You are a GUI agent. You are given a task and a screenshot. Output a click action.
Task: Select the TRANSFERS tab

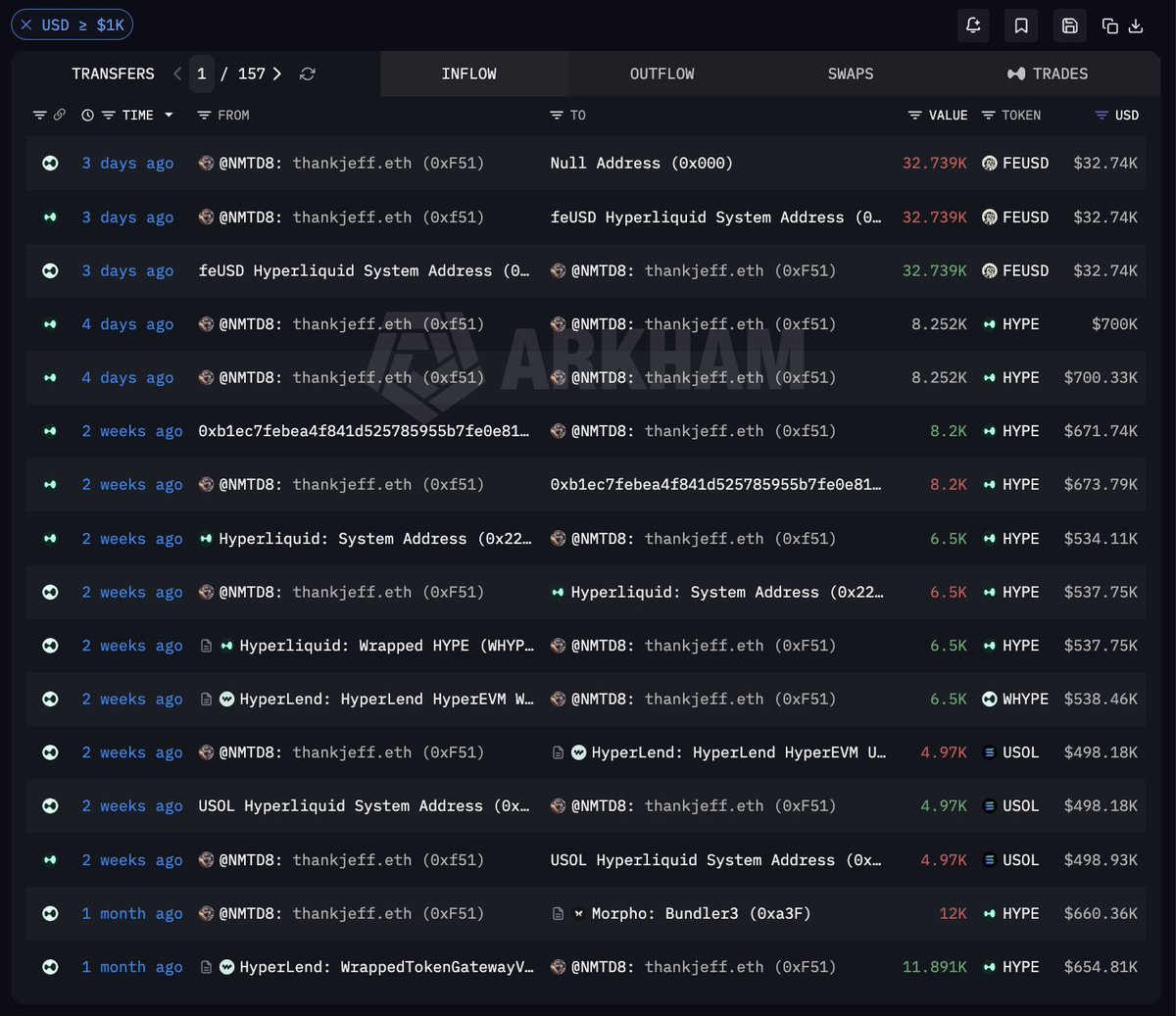pos(113,73)
